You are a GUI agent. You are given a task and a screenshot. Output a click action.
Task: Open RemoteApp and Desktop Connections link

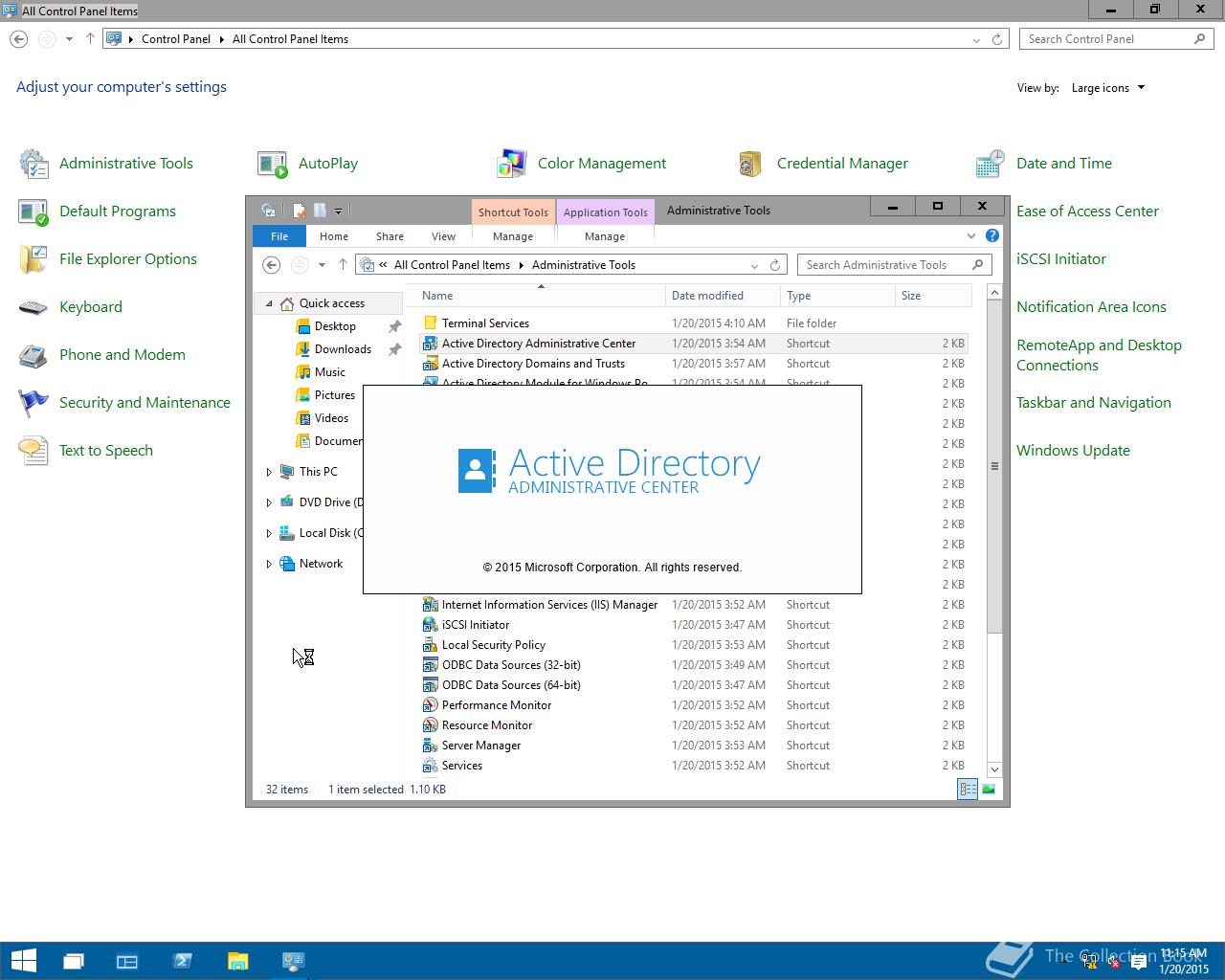click(x=1099, y=355)
